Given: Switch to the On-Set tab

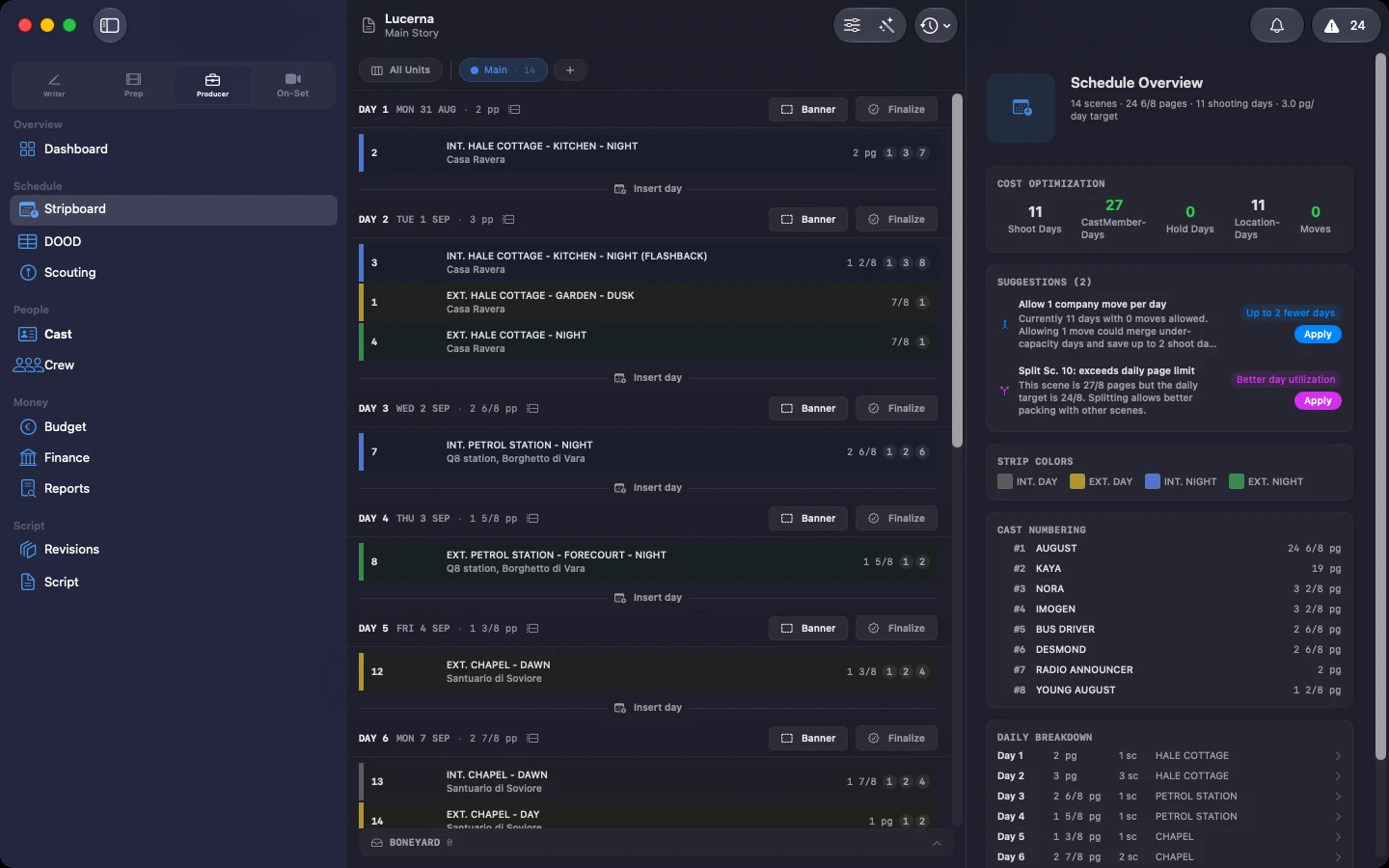Looking at the screenshot, I should click(x=293, y=85).
